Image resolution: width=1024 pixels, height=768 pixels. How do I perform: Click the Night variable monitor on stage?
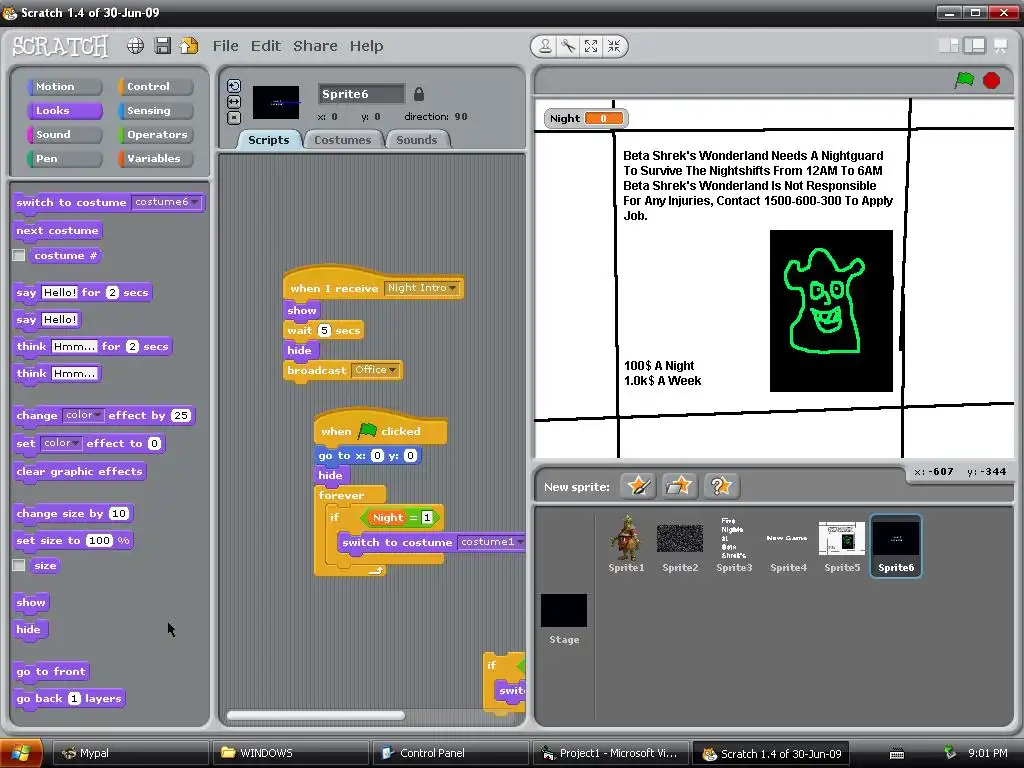(586, 118)
